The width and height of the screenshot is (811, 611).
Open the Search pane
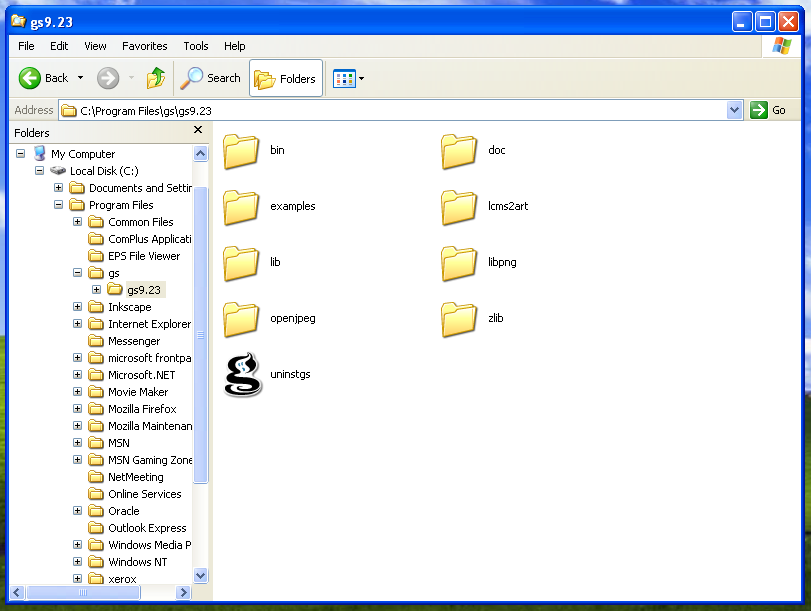click(211, 78)
